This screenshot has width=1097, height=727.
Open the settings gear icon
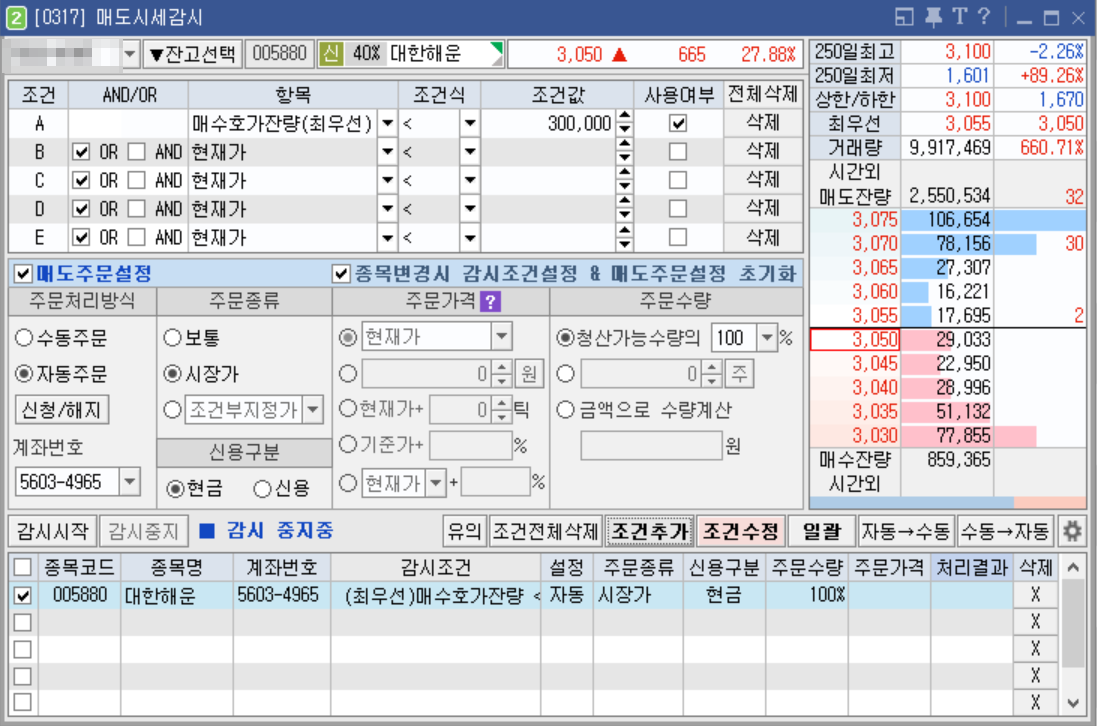(1072, 531)
